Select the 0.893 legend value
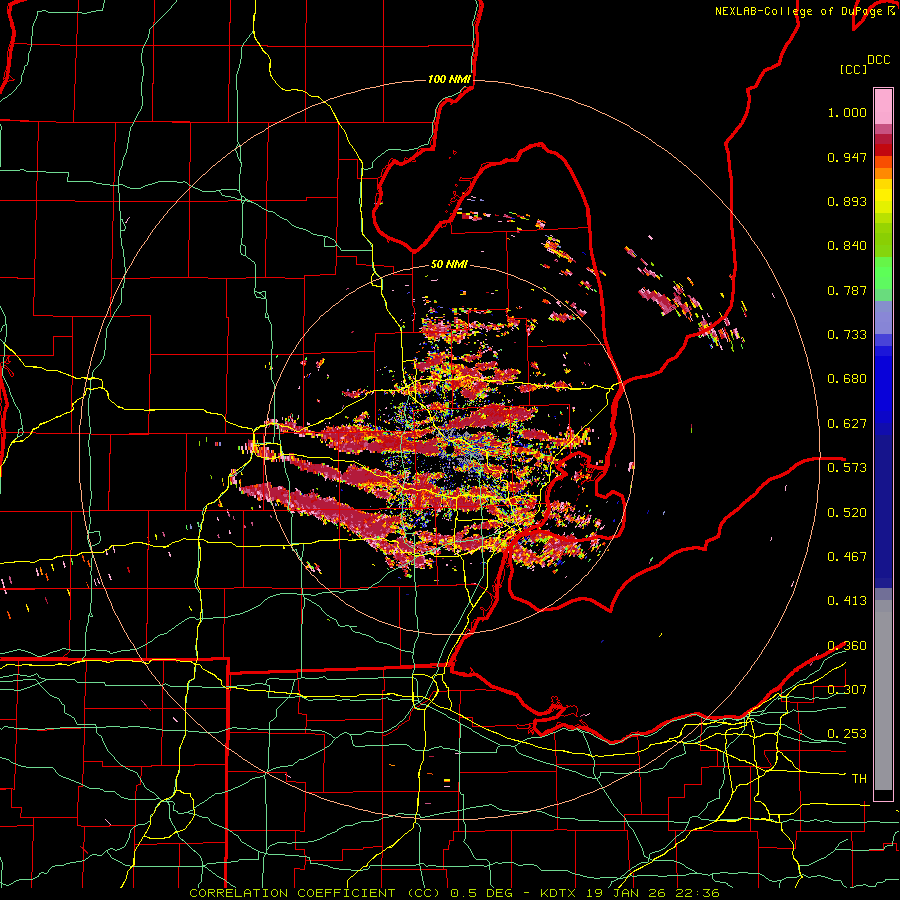The height and width of the screenshot is (900, 900). click(847, 201)
